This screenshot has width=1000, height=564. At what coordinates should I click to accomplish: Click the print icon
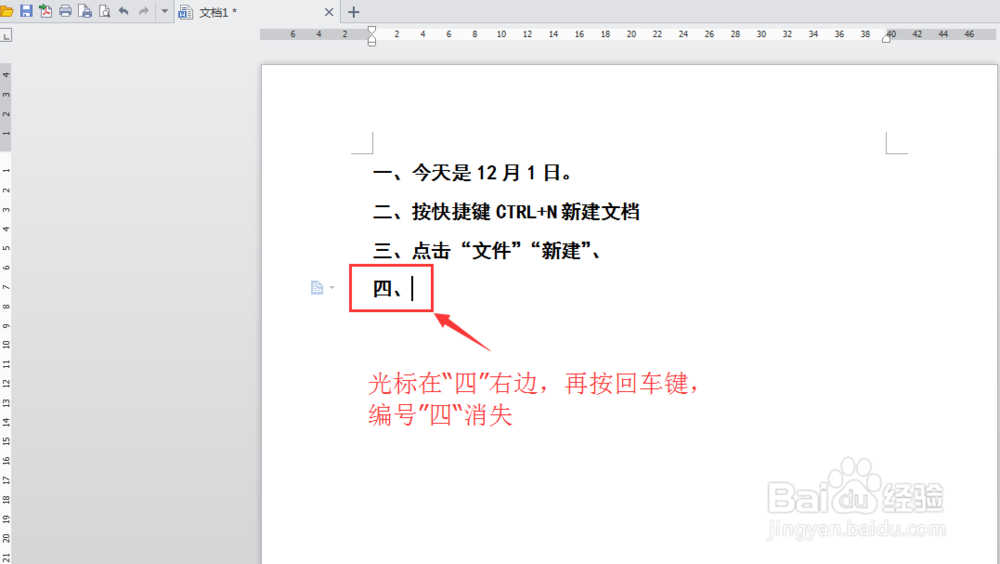(65, 11)
